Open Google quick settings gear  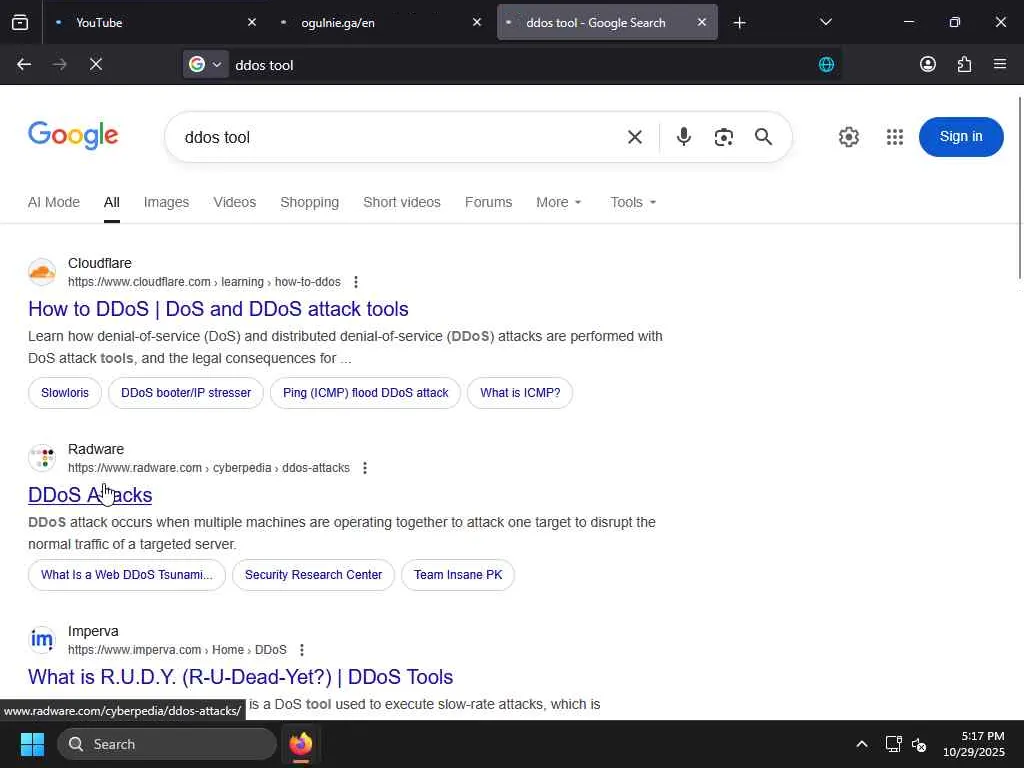[848, 137]
